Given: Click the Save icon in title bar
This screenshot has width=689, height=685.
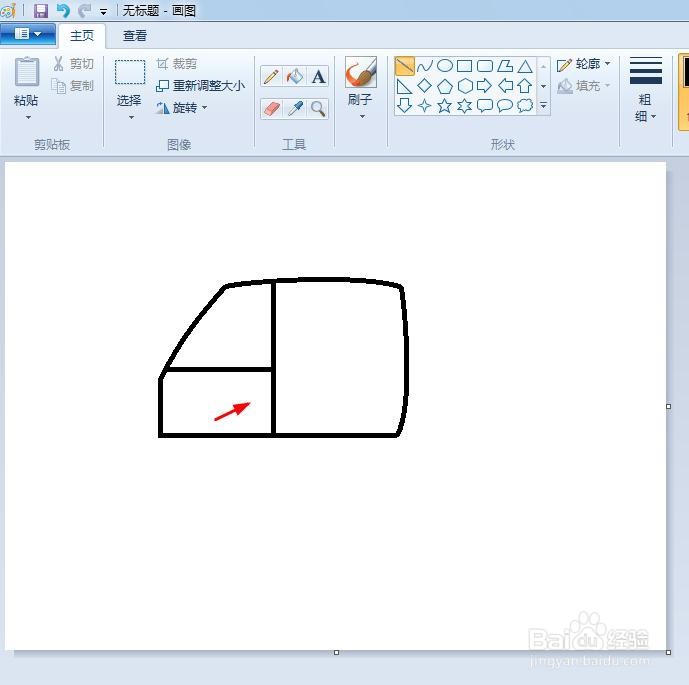Looking at the screenshot, I should (41, 10).
